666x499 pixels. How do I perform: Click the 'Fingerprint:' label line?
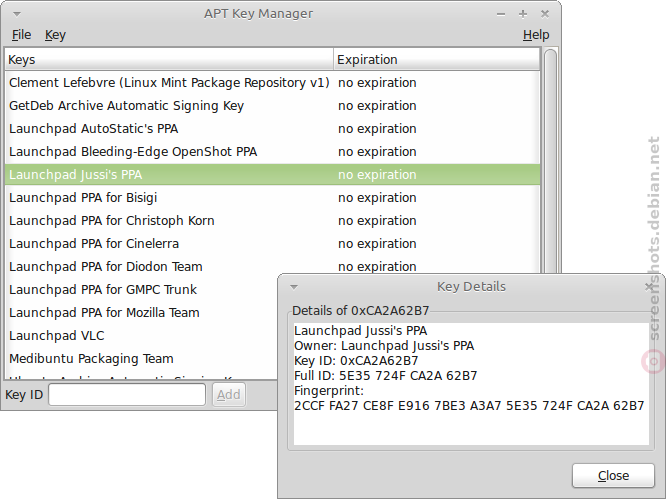tap(329, 391)
